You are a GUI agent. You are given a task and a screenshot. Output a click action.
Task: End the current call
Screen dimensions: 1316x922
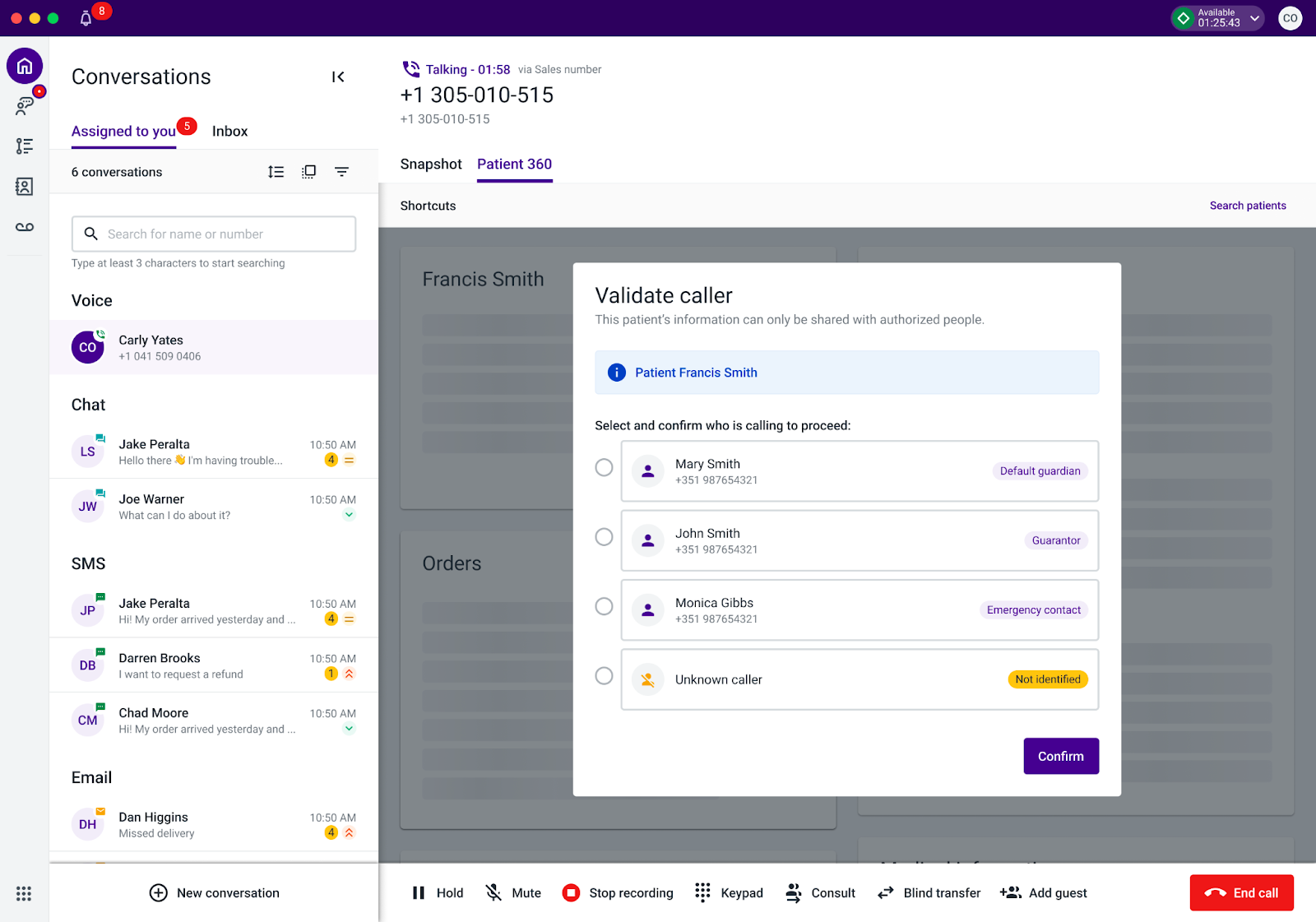pos(1241,892)
